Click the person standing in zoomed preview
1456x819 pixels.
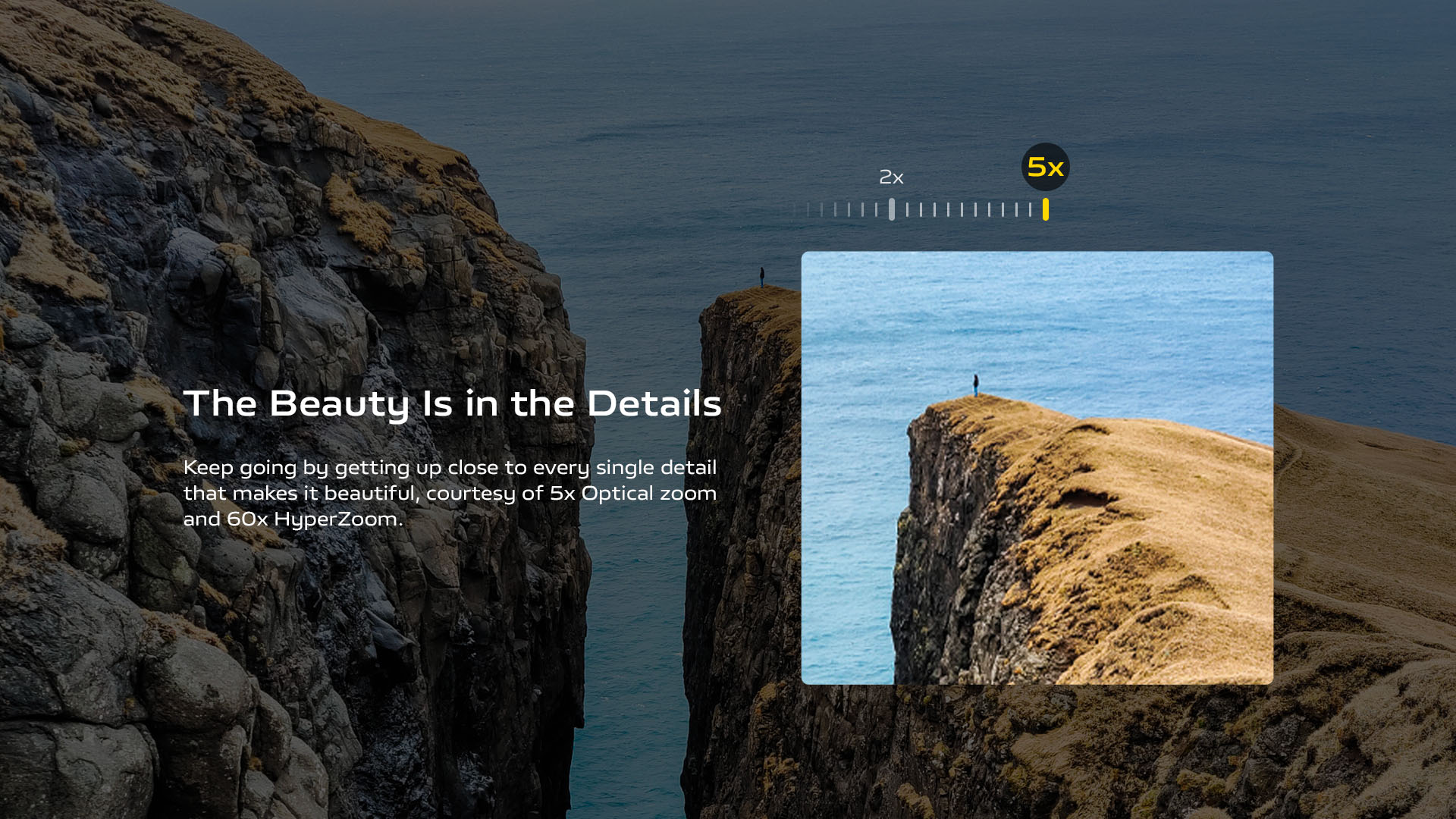click(975, 384)
